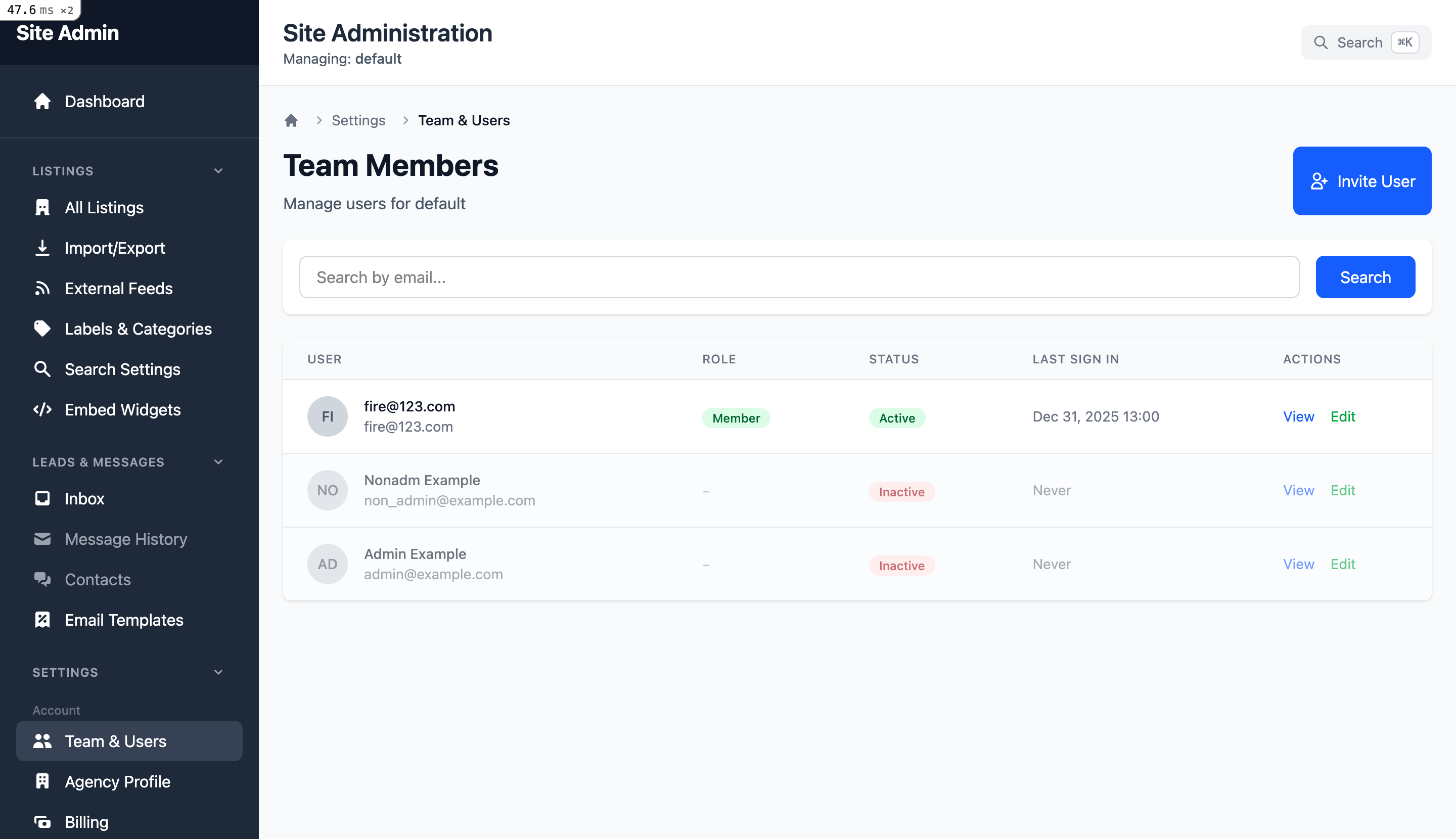
Task: Open External Feeds via the RSS icon
Action: 42,288
